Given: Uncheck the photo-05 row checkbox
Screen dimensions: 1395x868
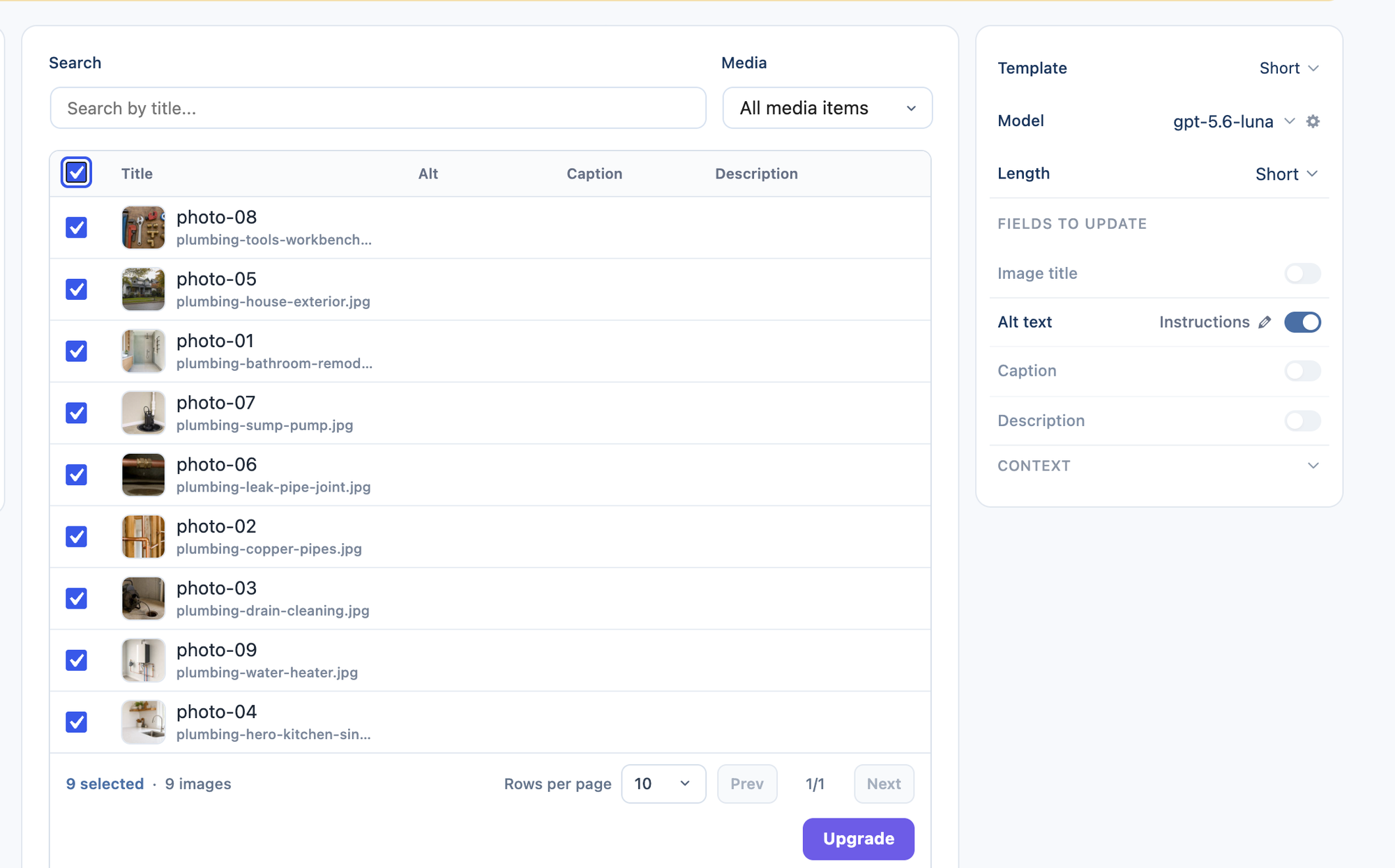Looking at the screenshot, I should click(x=76, y=289).
